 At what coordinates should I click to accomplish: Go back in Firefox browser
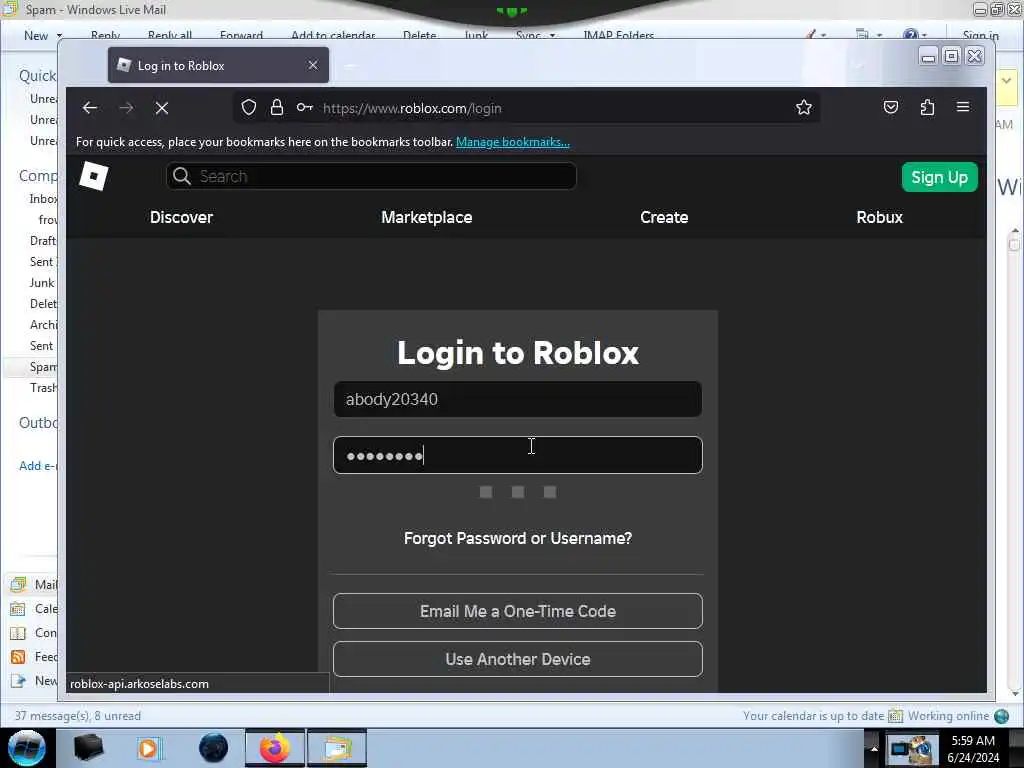pyautogui.click(x=90, y=108)
